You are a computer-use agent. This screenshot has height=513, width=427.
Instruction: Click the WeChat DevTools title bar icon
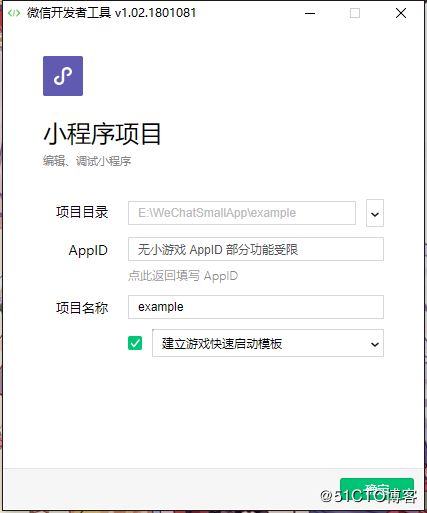[x=14, y=13]
